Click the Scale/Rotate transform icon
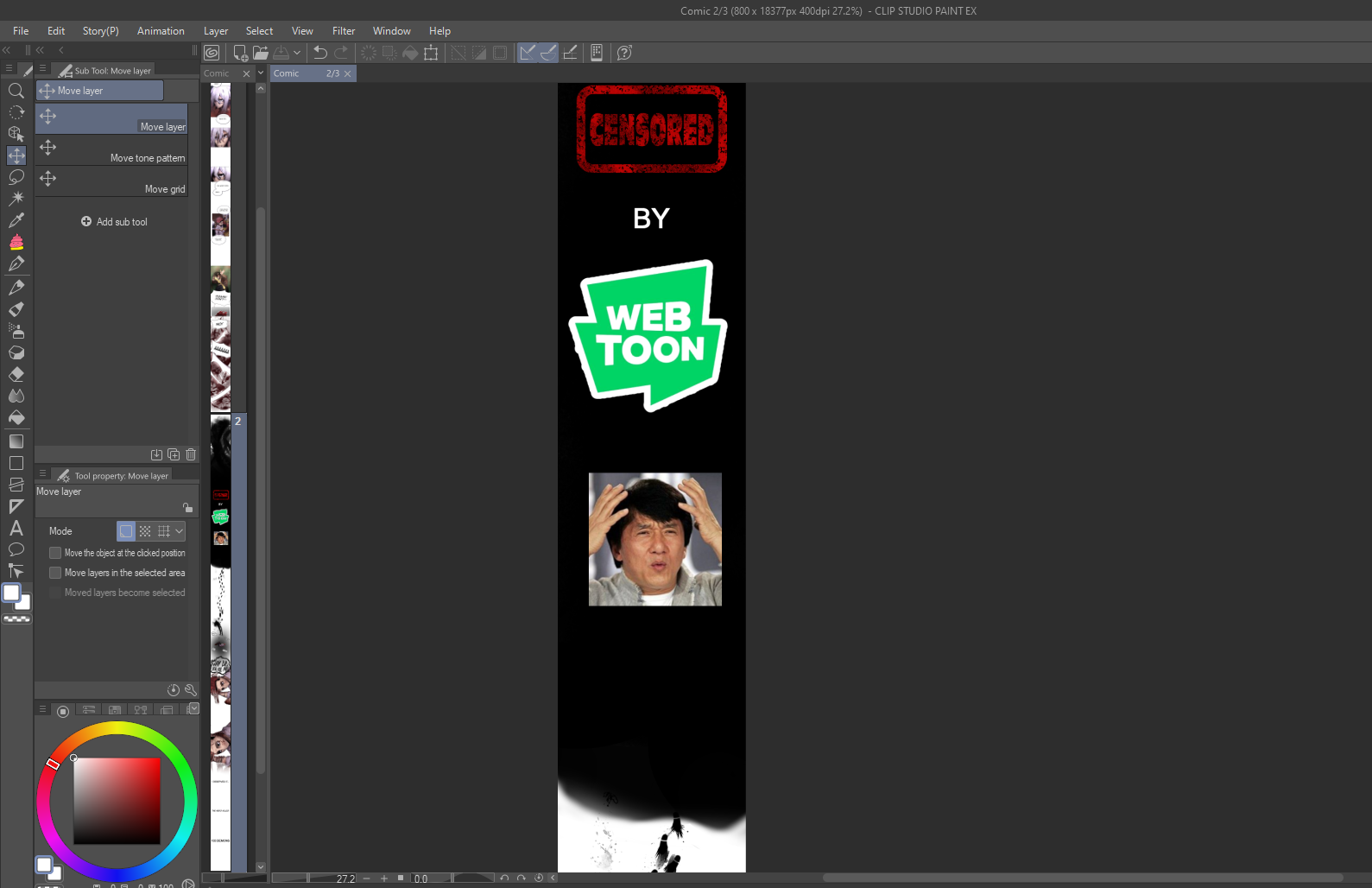The height and width of the screenshot is (888, 1372). coord(431,53)
